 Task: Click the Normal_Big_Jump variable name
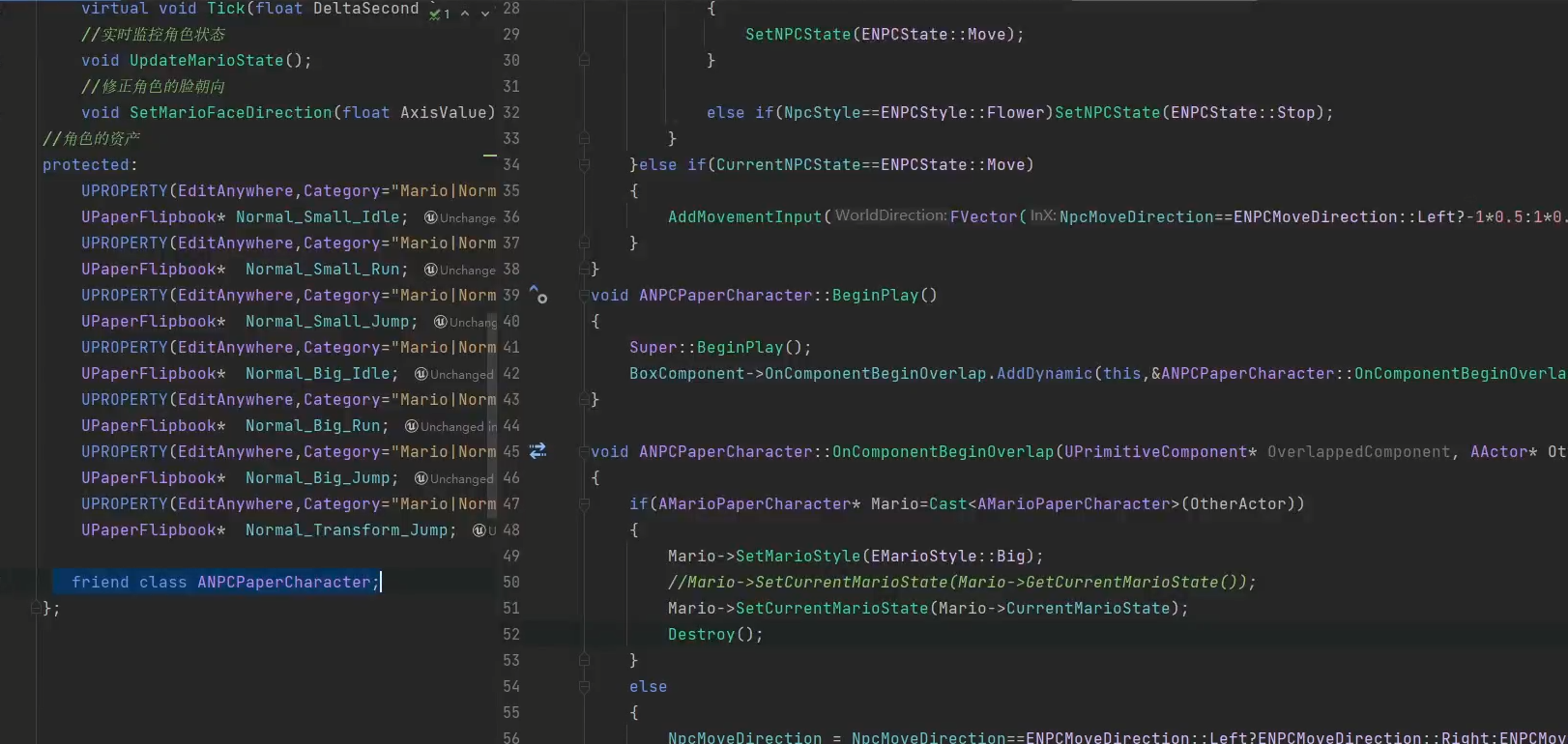pos(317,477)
